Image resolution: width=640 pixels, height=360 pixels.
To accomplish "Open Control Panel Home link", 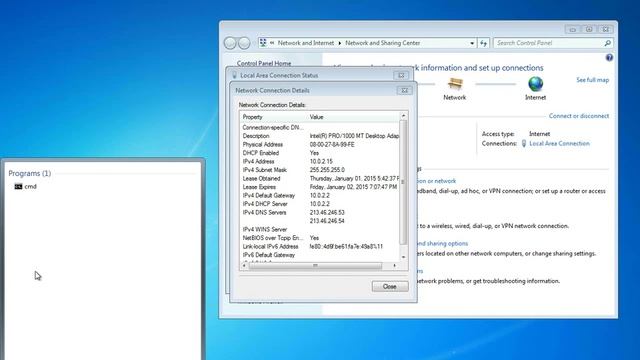I will [x=264, y=63].
